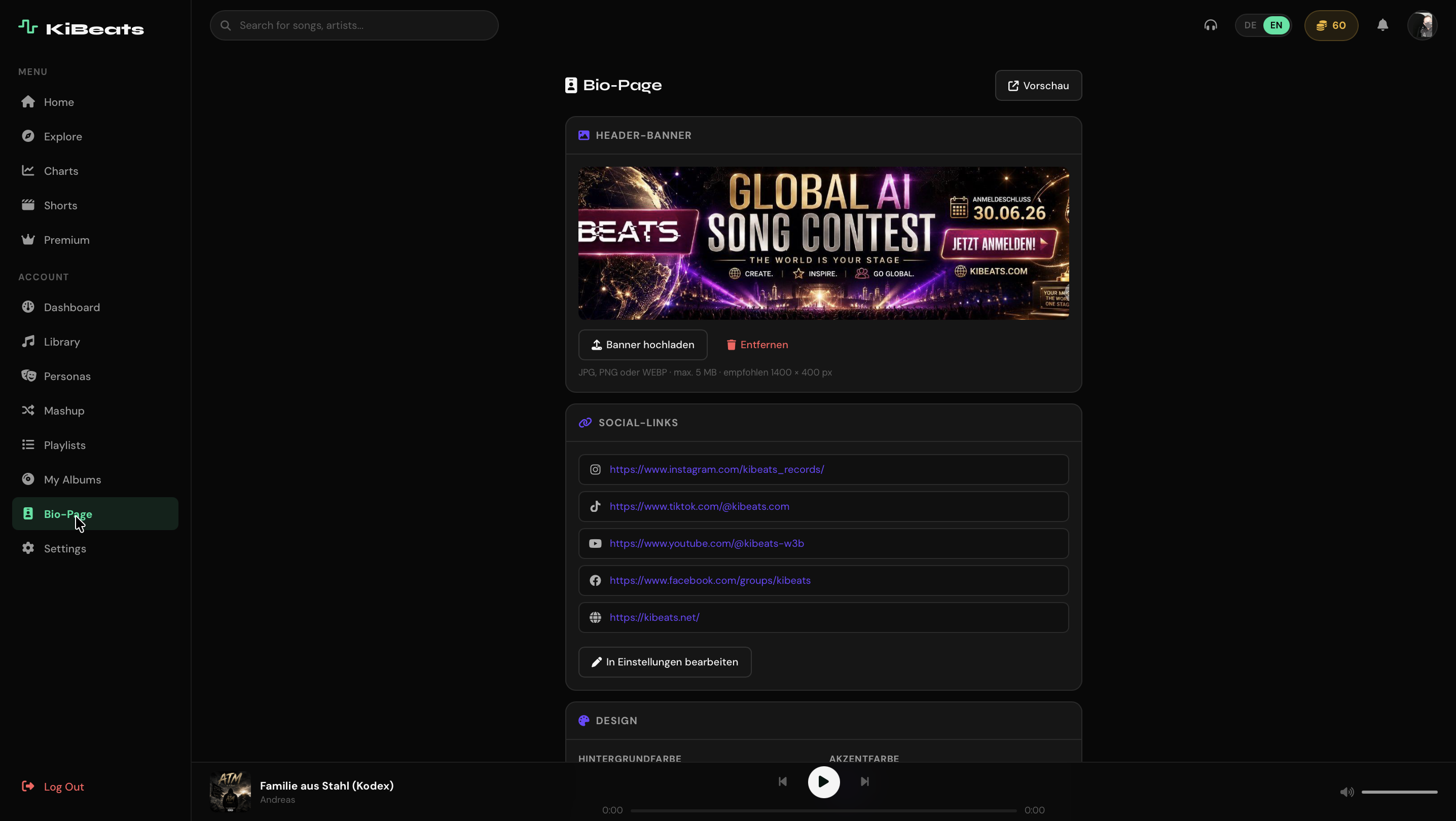Screen dimensions: 1456x821
Task: Click the Instagram icon
Action: click(595, 470)
